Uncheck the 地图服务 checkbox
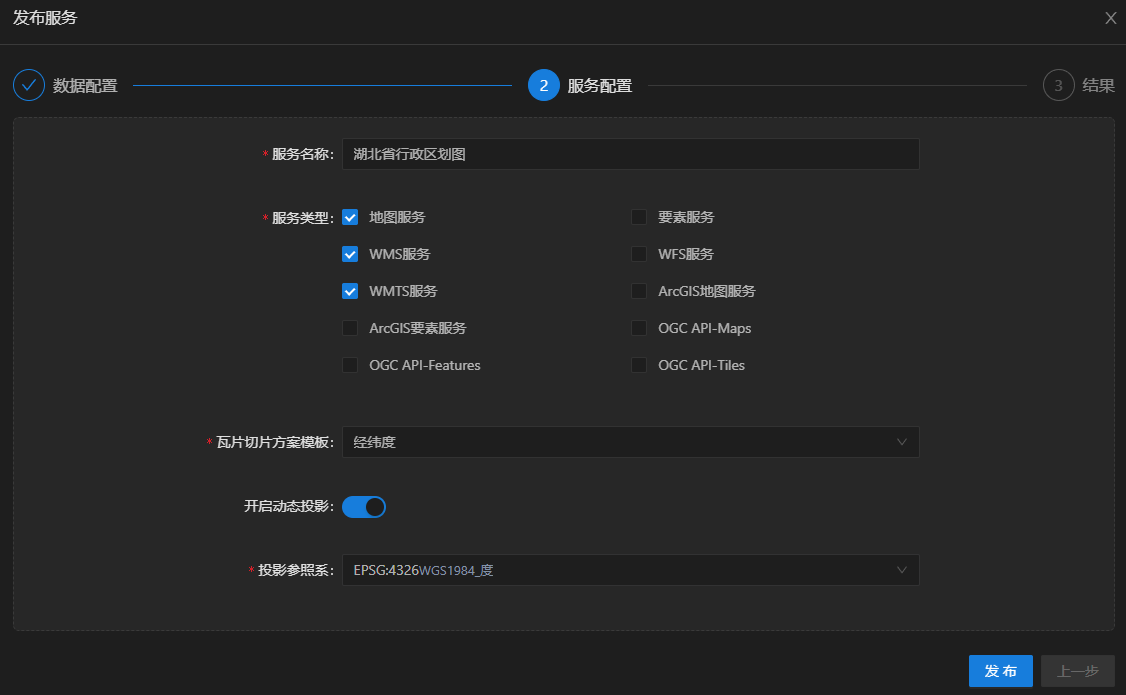 pos(350,217)
